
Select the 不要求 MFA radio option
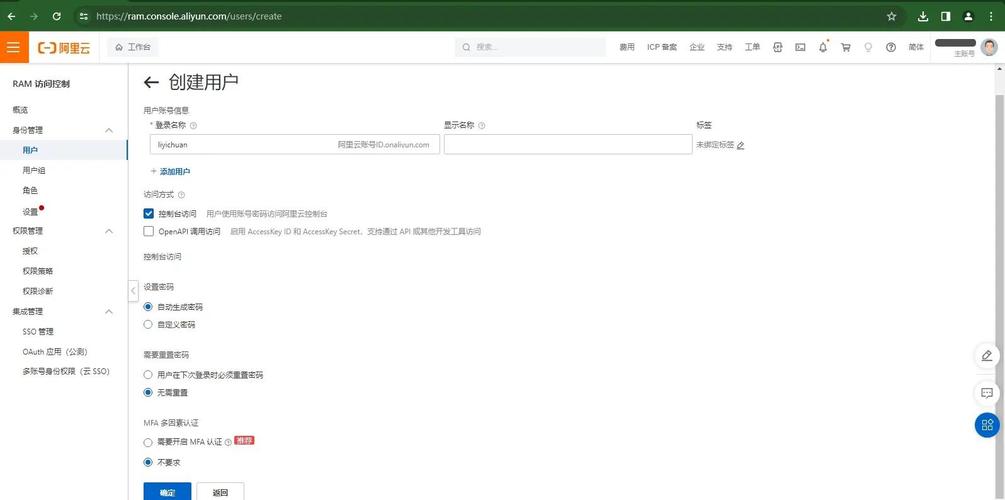(149, 462)
